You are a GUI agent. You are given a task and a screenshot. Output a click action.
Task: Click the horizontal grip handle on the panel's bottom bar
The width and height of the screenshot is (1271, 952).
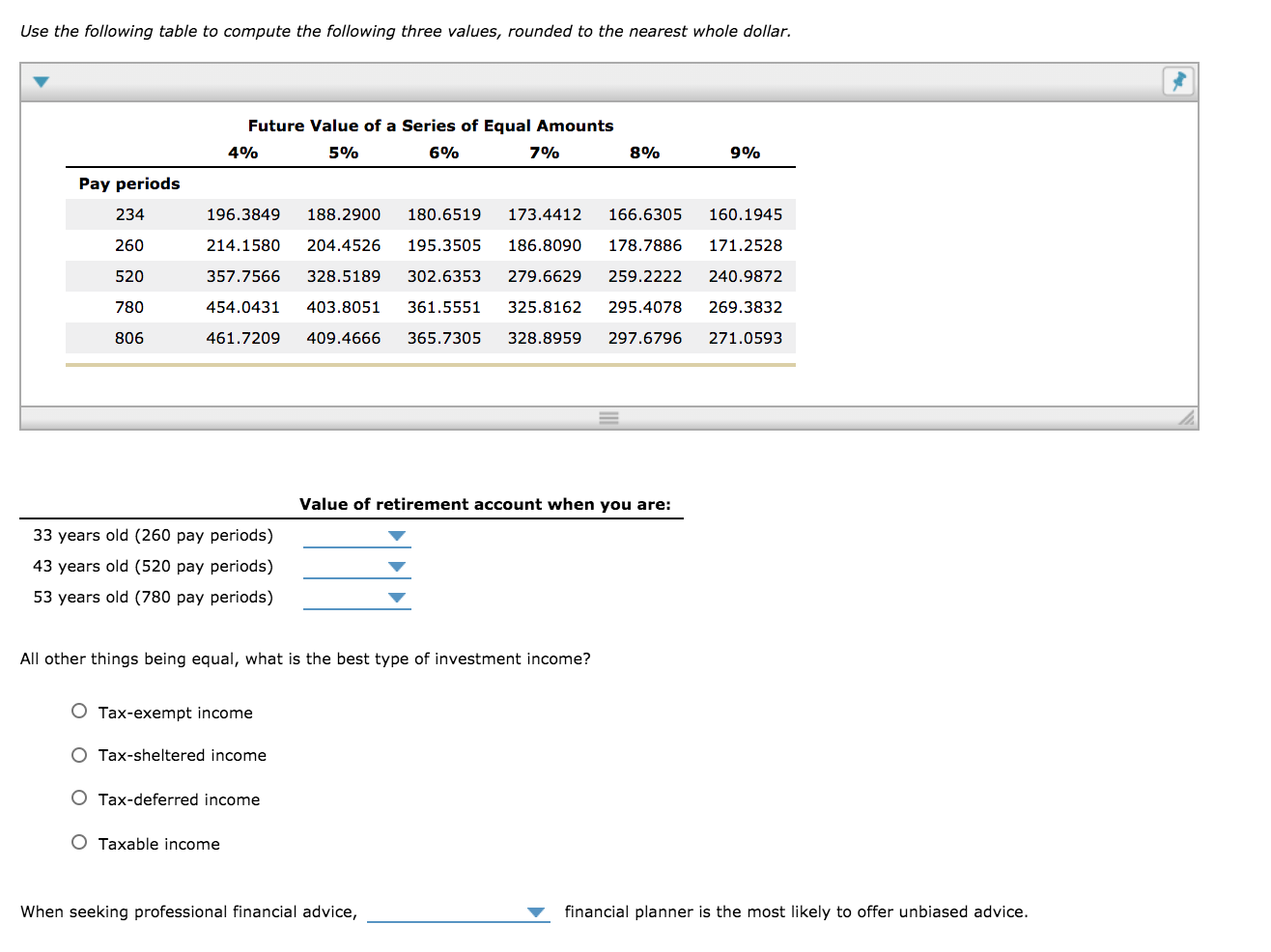608,418
